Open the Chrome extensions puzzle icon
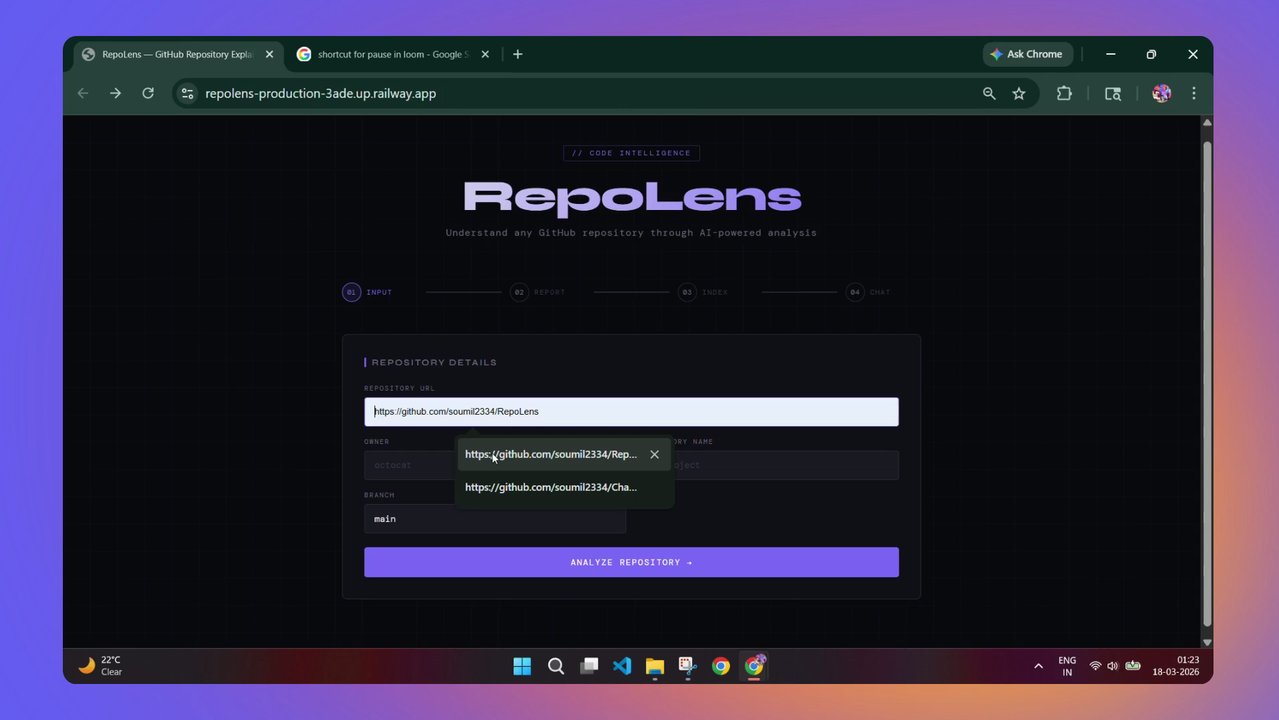Screen dimensions: 1279x720 [x=1064, y=93]
